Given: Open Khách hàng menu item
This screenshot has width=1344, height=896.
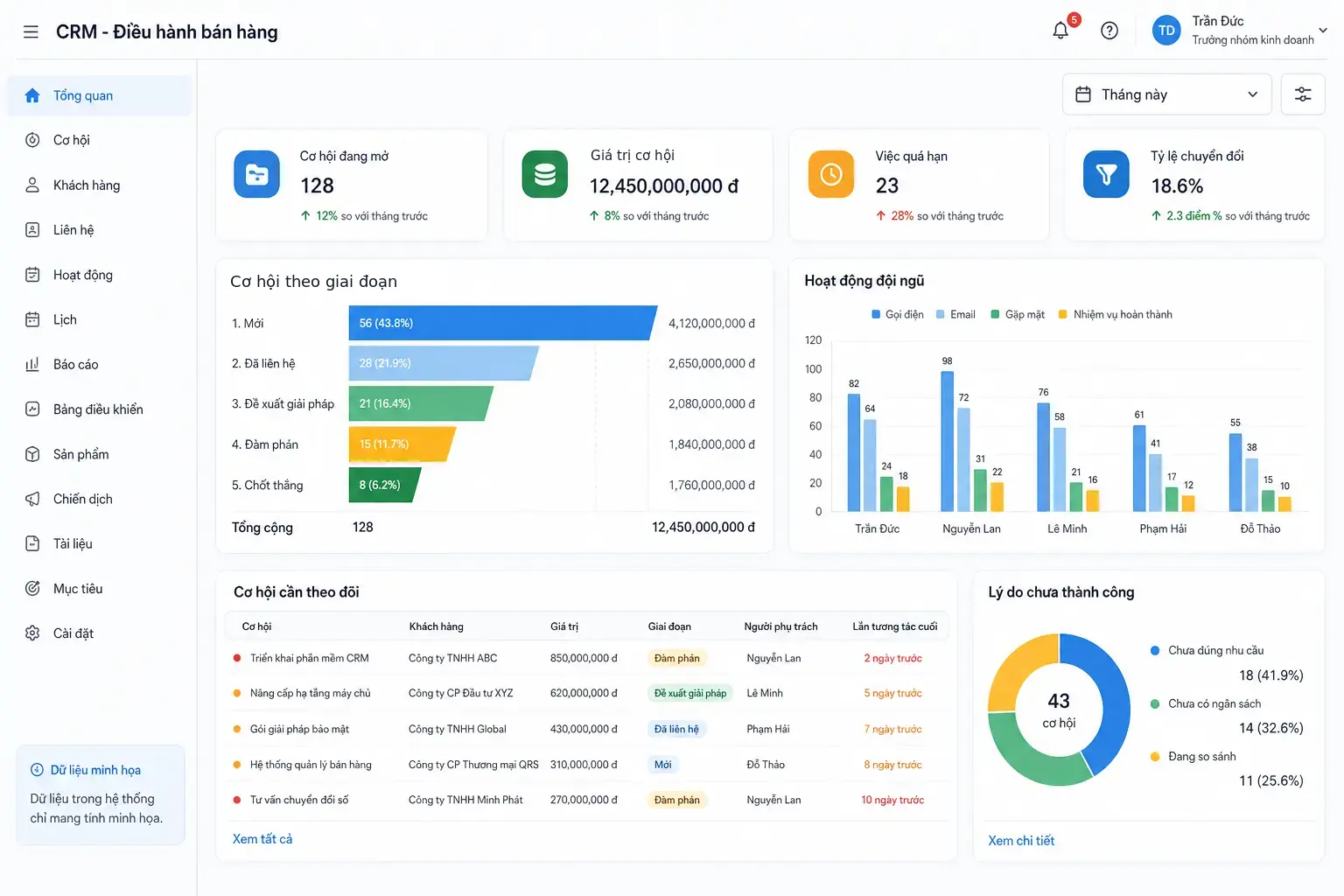Looking at the screenshot, I should pyautogui.click(x=100, y=185).
